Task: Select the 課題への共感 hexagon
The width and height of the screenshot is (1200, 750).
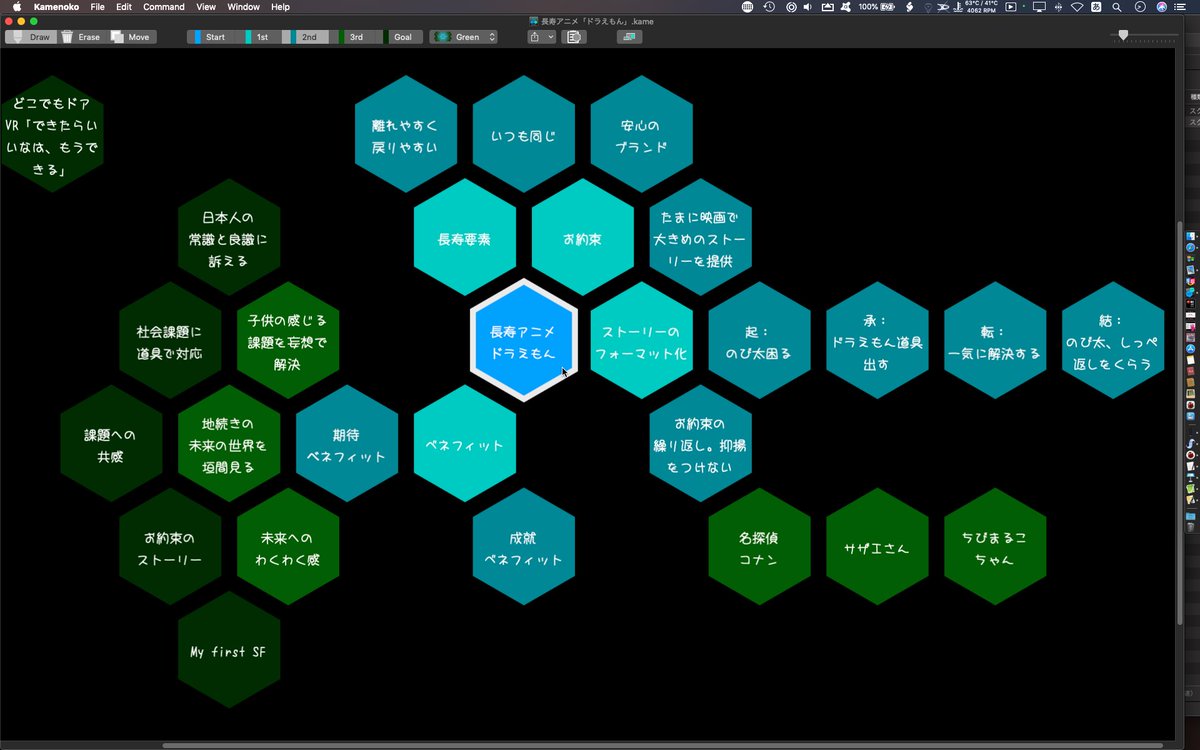Action: click(x=110, y=444)
